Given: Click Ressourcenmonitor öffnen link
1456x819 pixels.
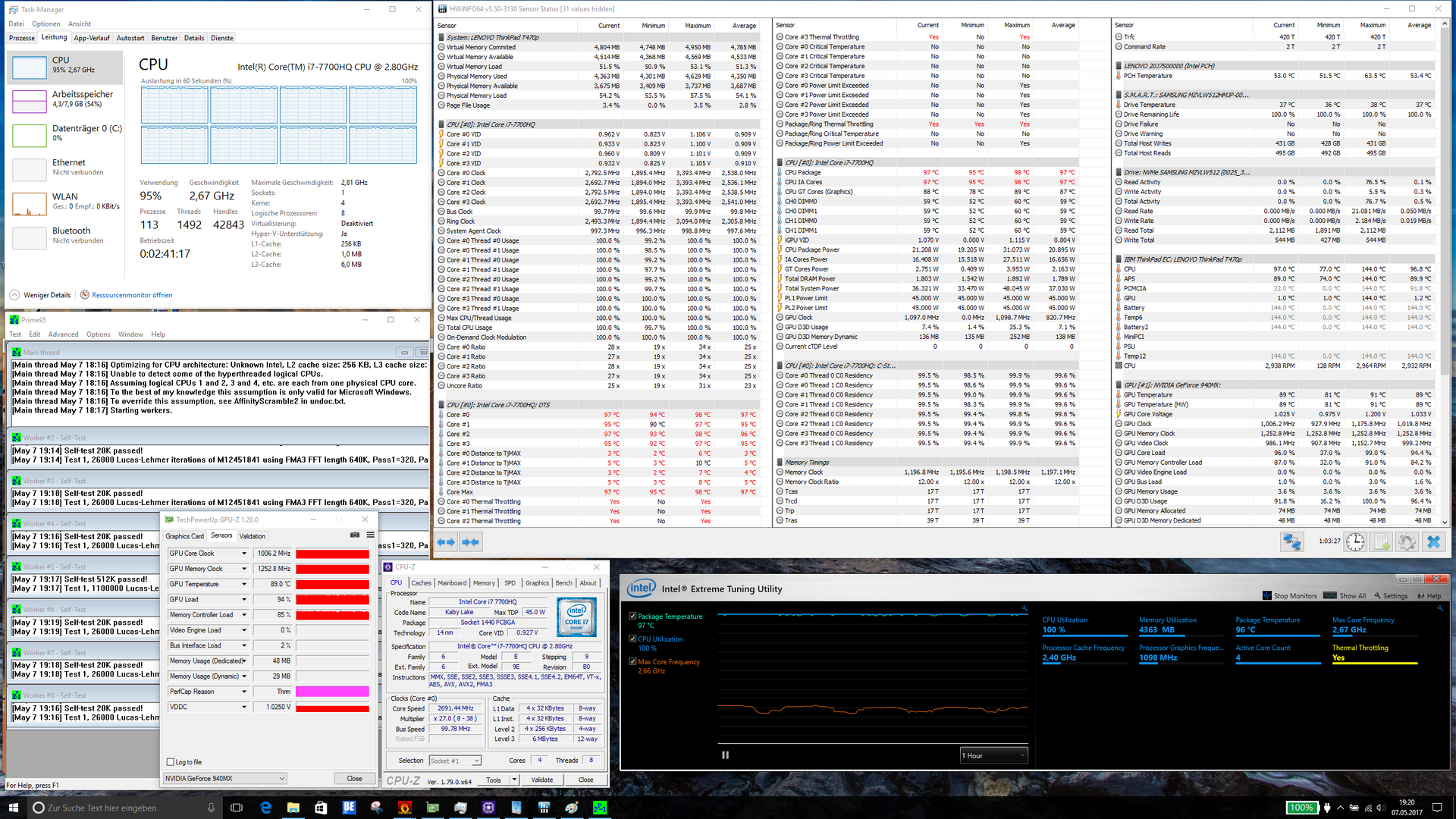Looking at the screenshot, I should [132, 295].
